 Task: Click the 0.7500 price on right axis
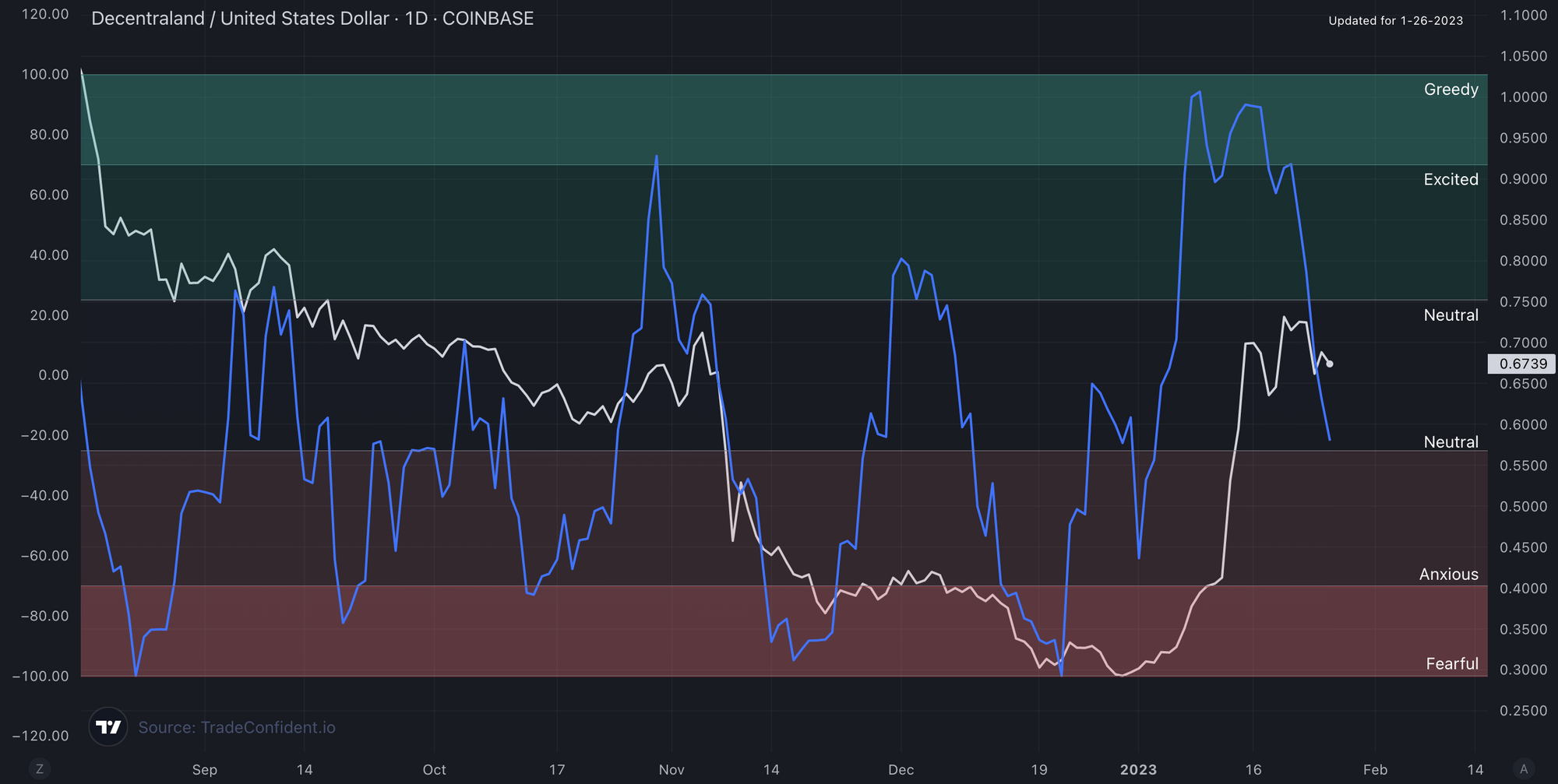point(1524,302)
